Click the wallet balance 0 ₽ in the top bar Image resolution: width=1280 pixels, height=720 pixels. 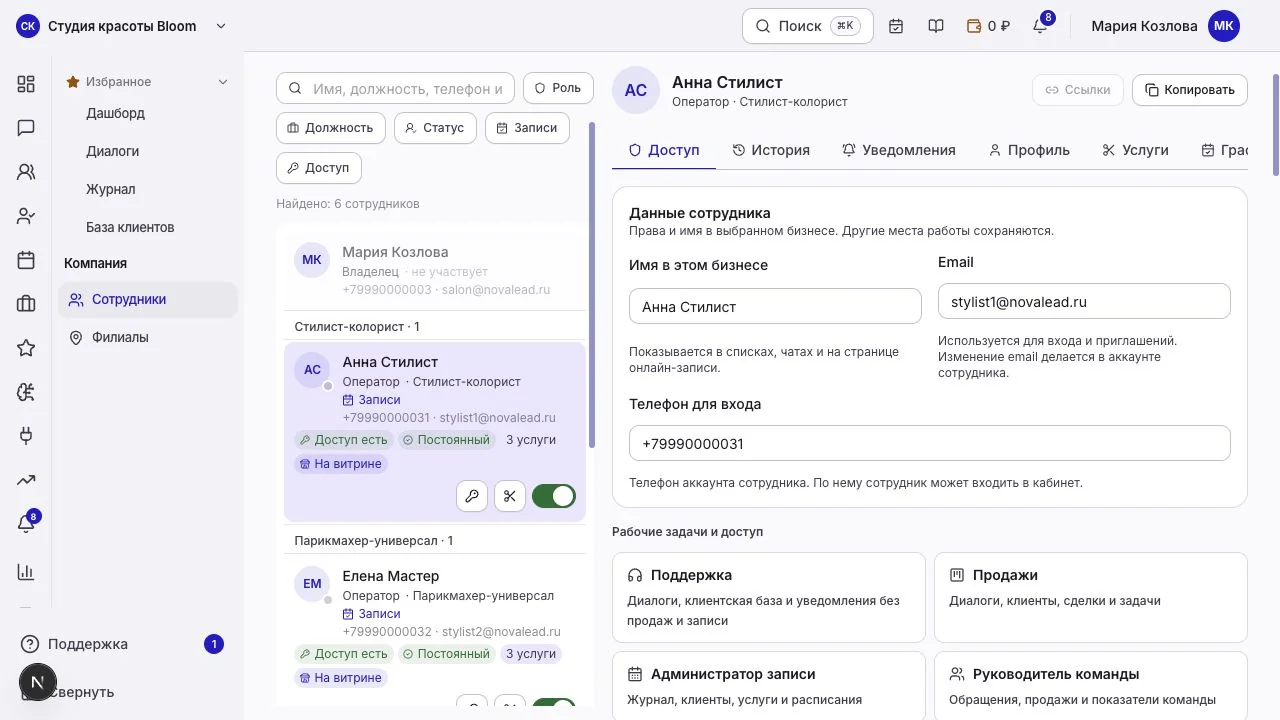coord(988,26)
